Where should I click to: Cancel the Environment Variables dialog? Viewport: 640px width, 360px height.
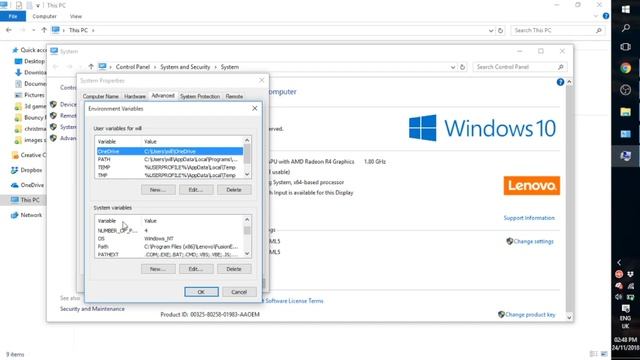tap(239, 292)
